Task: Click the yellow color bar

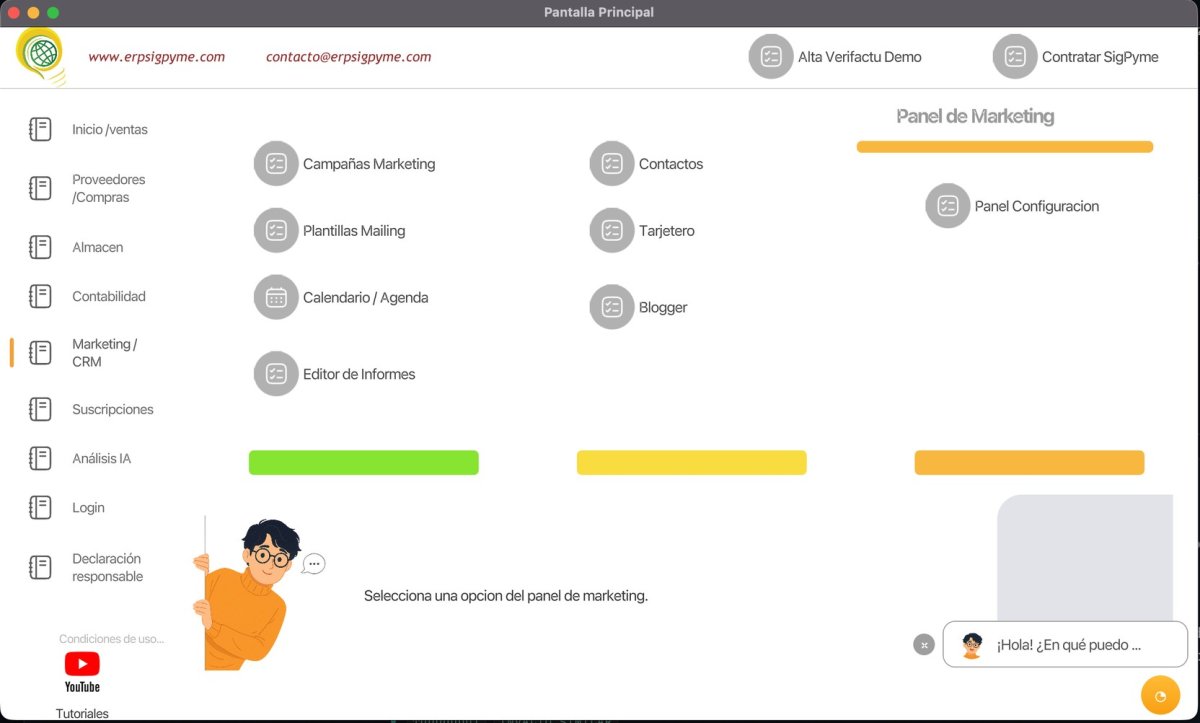Action: pos(692,462)
